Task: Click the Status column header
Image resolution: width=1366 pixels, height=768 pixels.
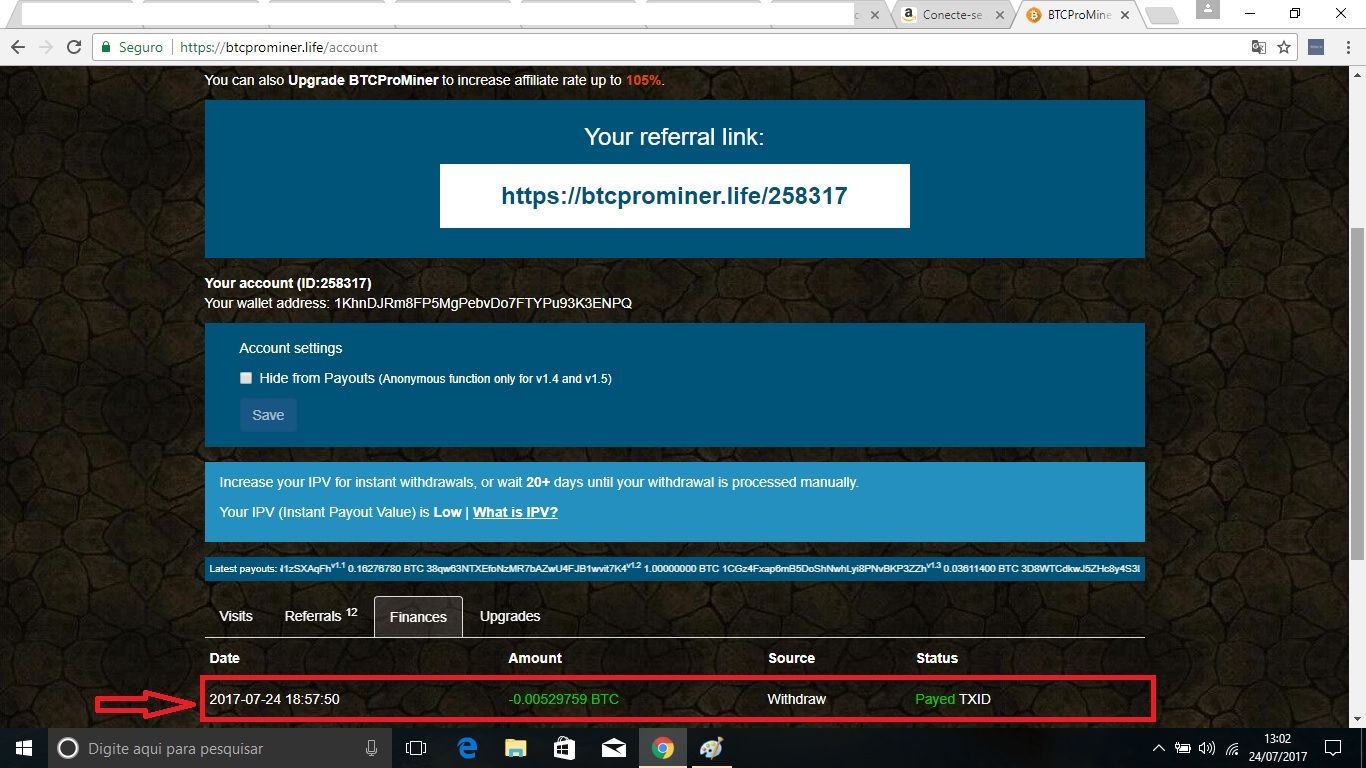Action: pyautogui.click(x=937, y=658)
